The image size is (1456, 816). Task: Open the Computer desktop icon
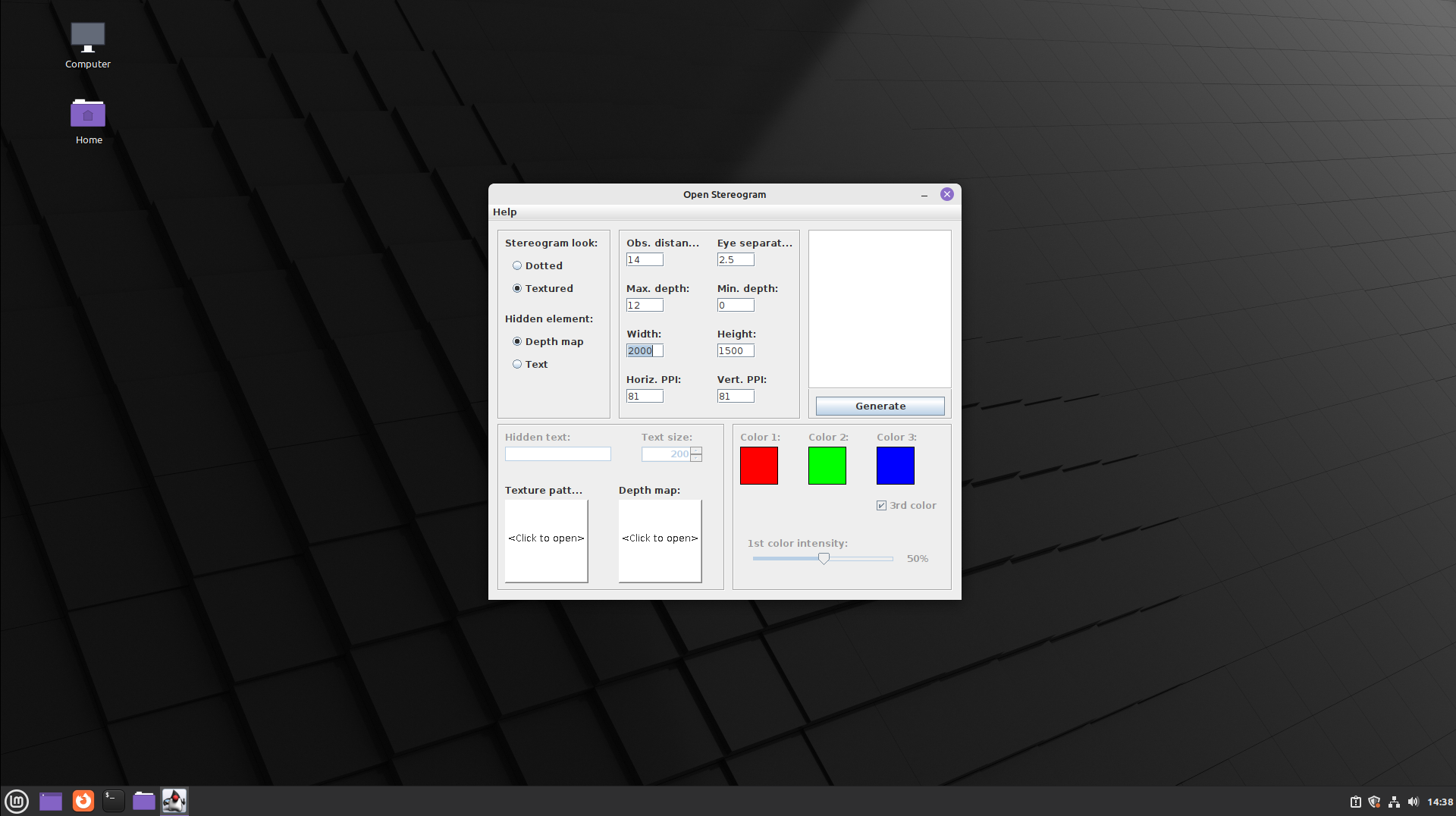(x=87, y=46)
